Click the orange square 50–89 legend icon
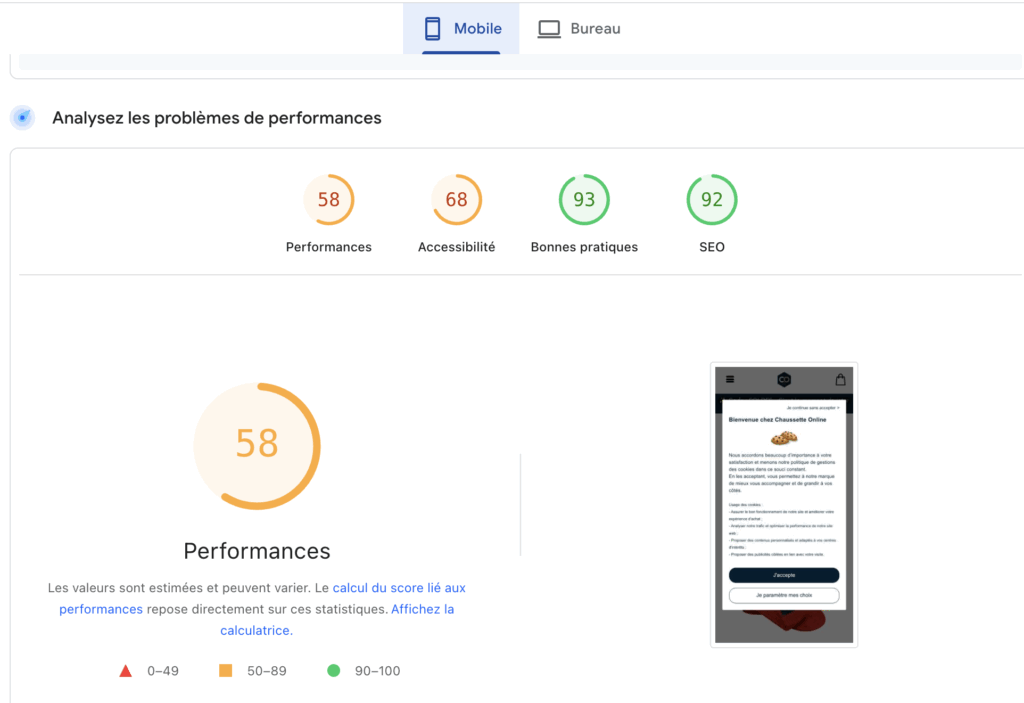Screen dimensions: 1024x703 tap(225, 670)
